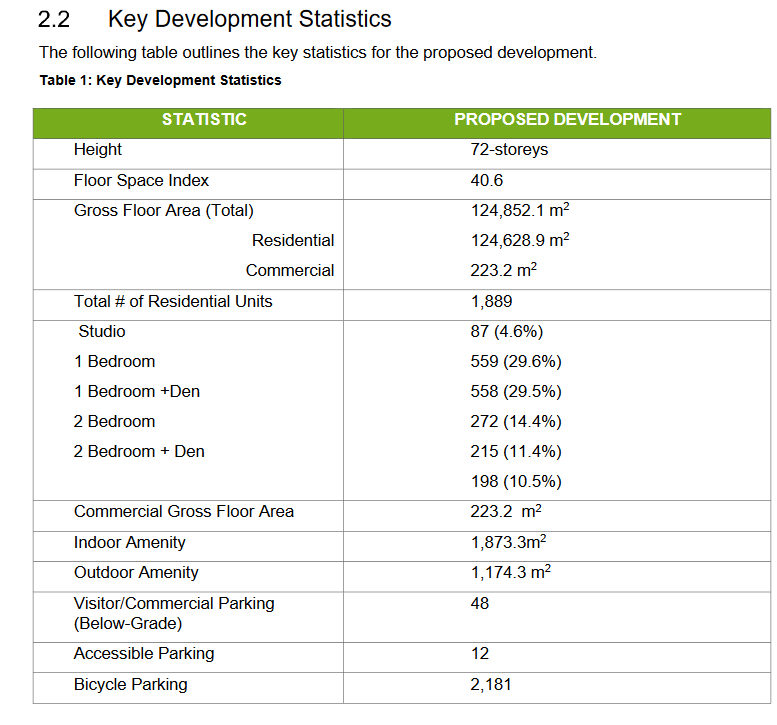The width and height of the screenshot is (777, 725).
Task: Click the Floor Space Index label
Action: pyautogui.click(x=141, y=181)
